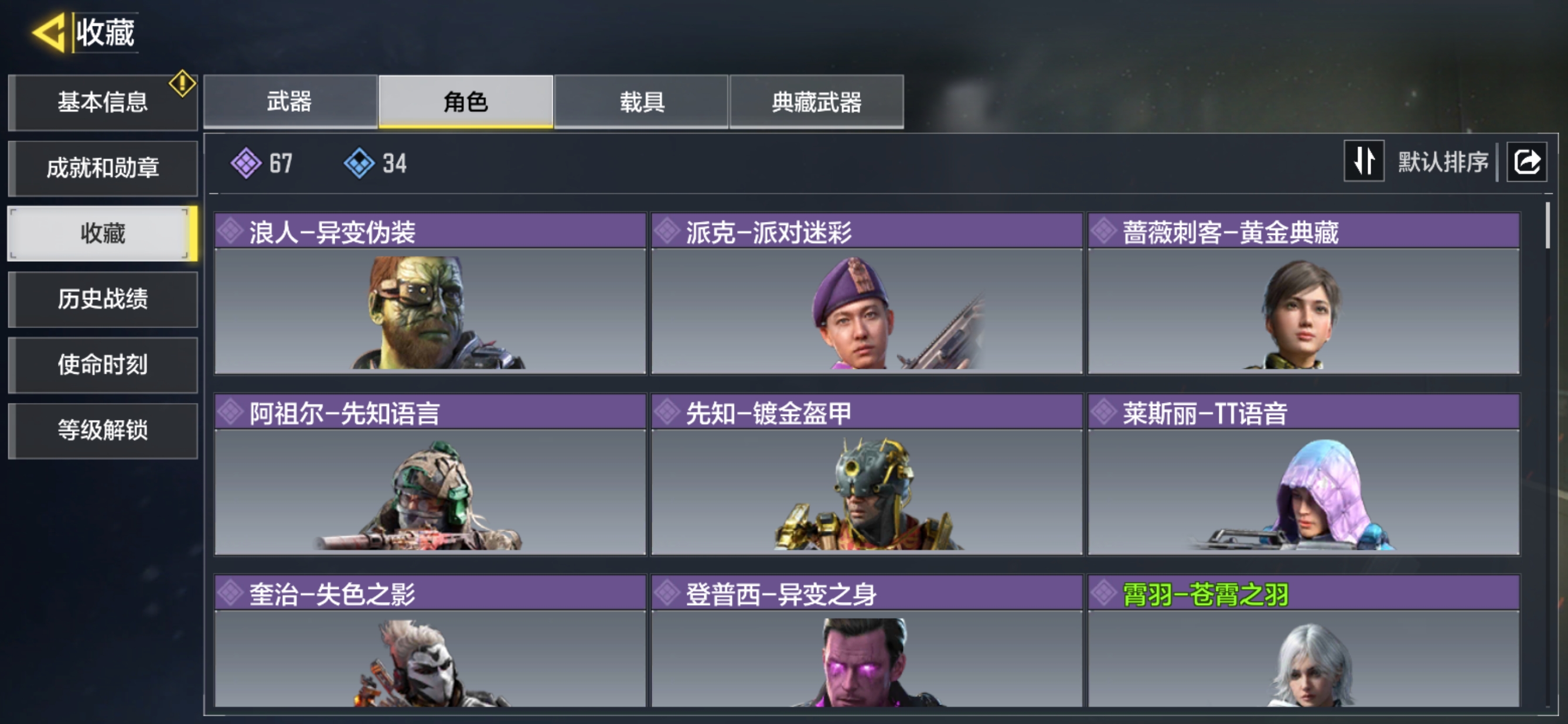The width and height of the screenshot is (1568, 724).
Task: Switch to the 武器 tab
Action: click(x=291, y=101)
